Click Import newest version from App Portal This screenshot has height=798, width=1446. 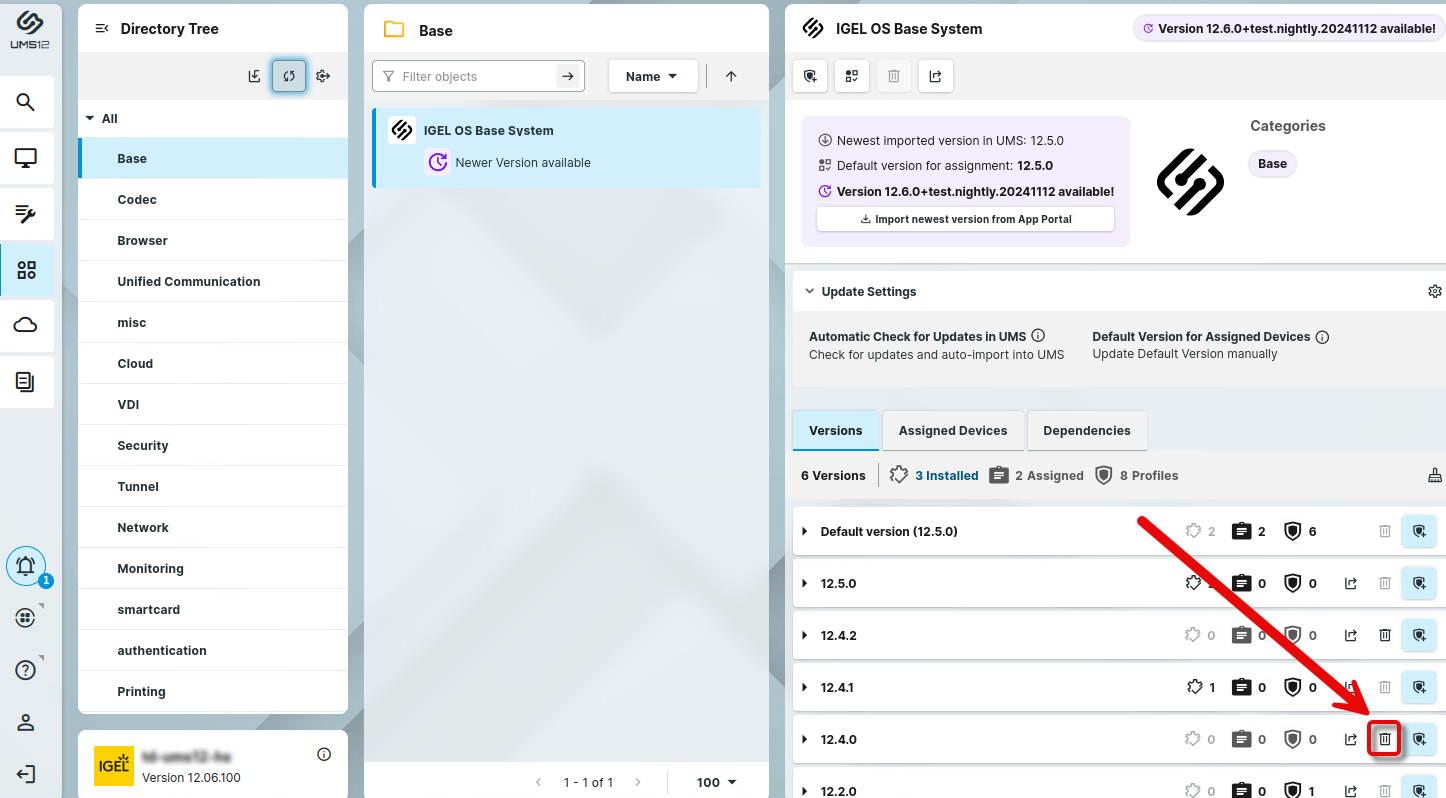tap(965, 219)
